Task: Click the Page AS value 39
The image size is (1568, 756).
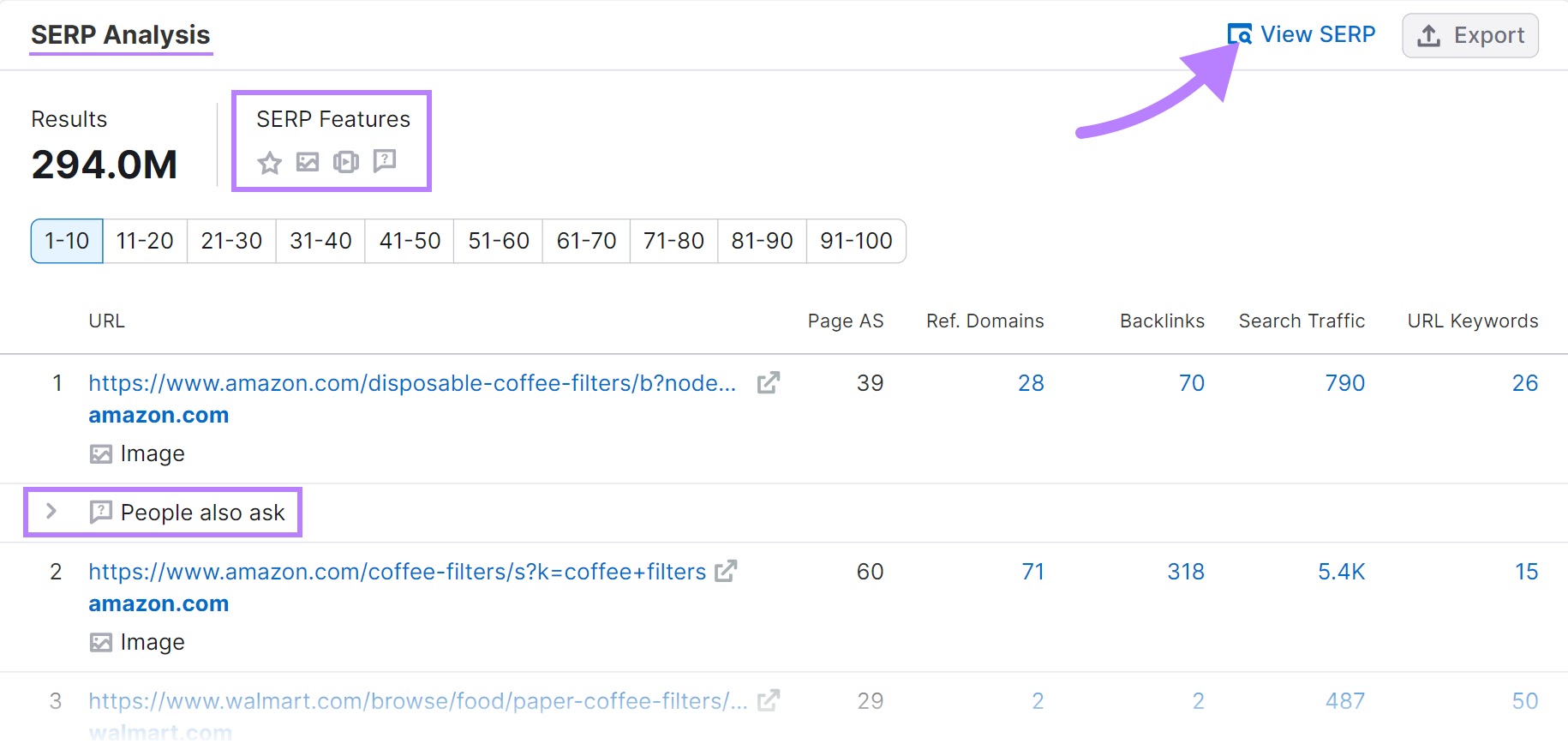Action: point(870,383)
